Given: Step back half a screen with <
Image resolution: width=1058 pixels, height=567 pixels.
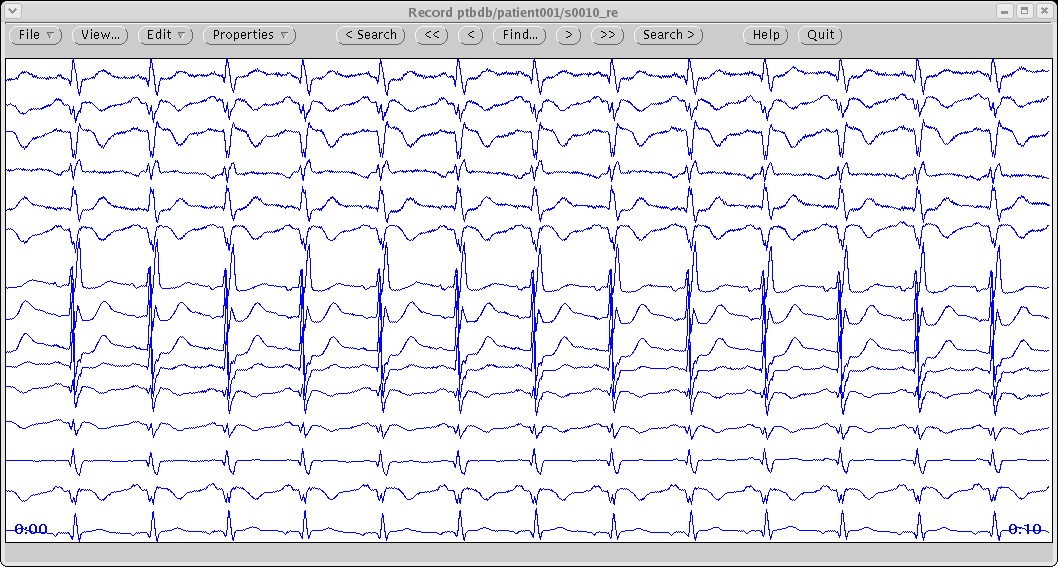Looking at the screenshot, I should click(472, 35).
